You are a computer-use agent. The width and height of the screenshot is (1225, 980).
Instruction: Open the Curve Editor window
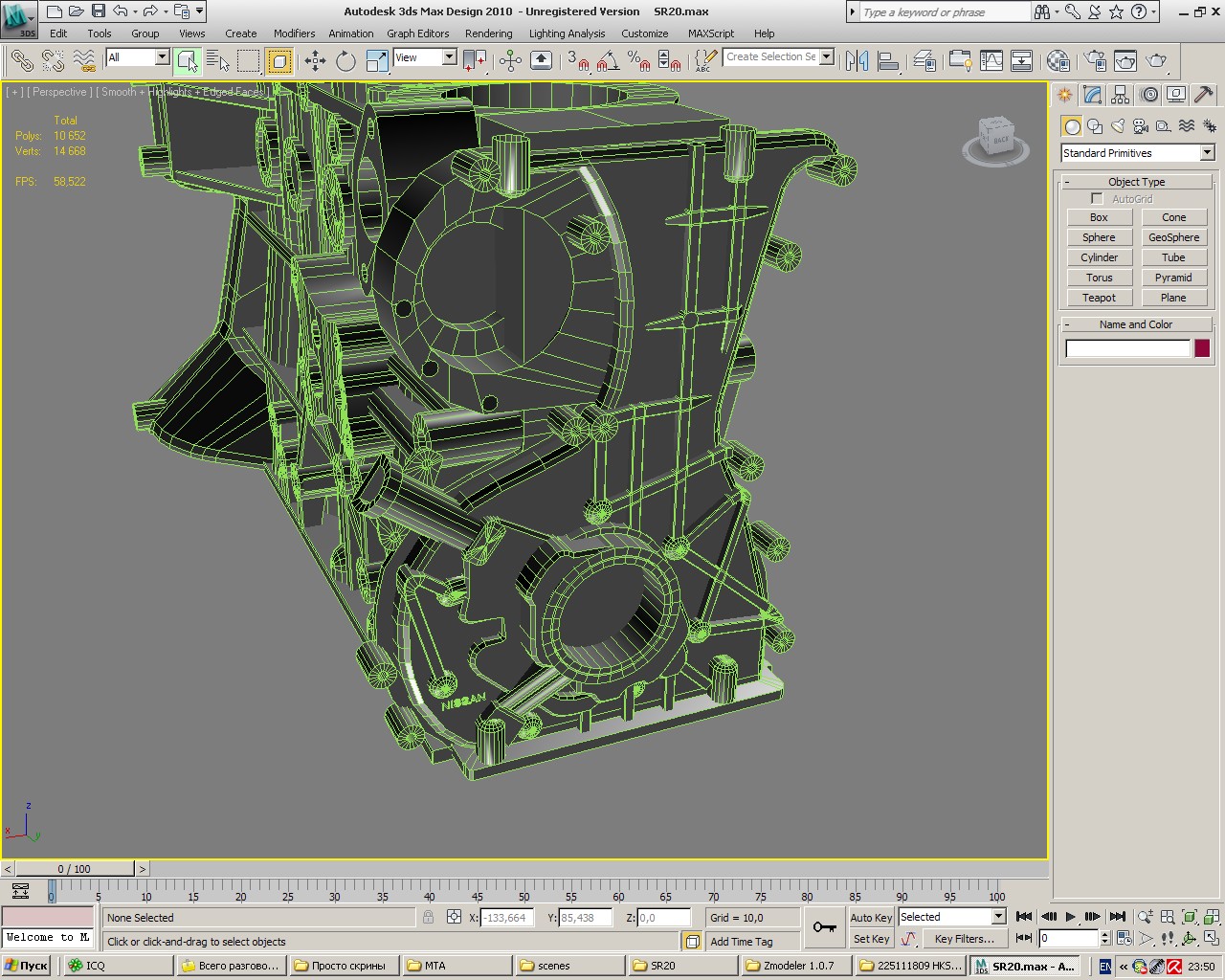(x=991, y=61)
